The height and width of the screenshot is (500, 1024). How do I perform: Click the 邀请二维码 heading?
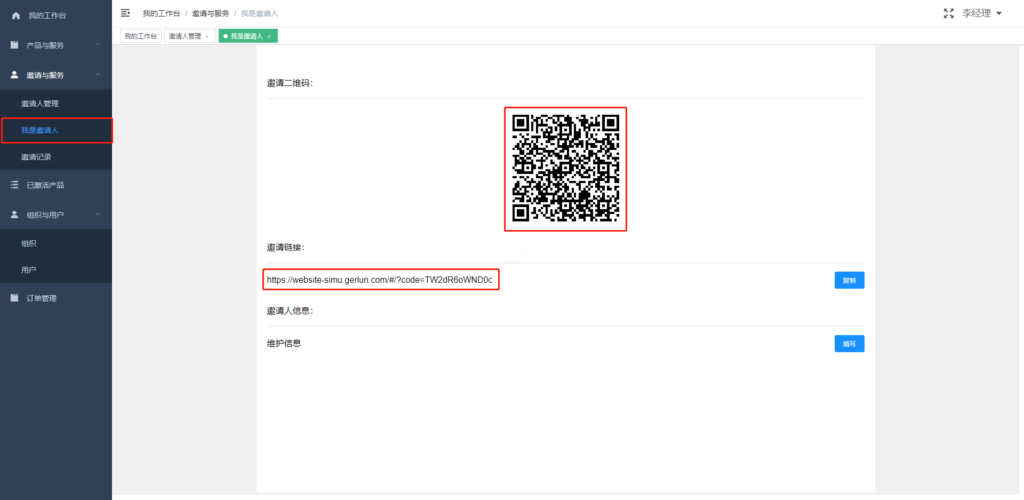[290, 83]
